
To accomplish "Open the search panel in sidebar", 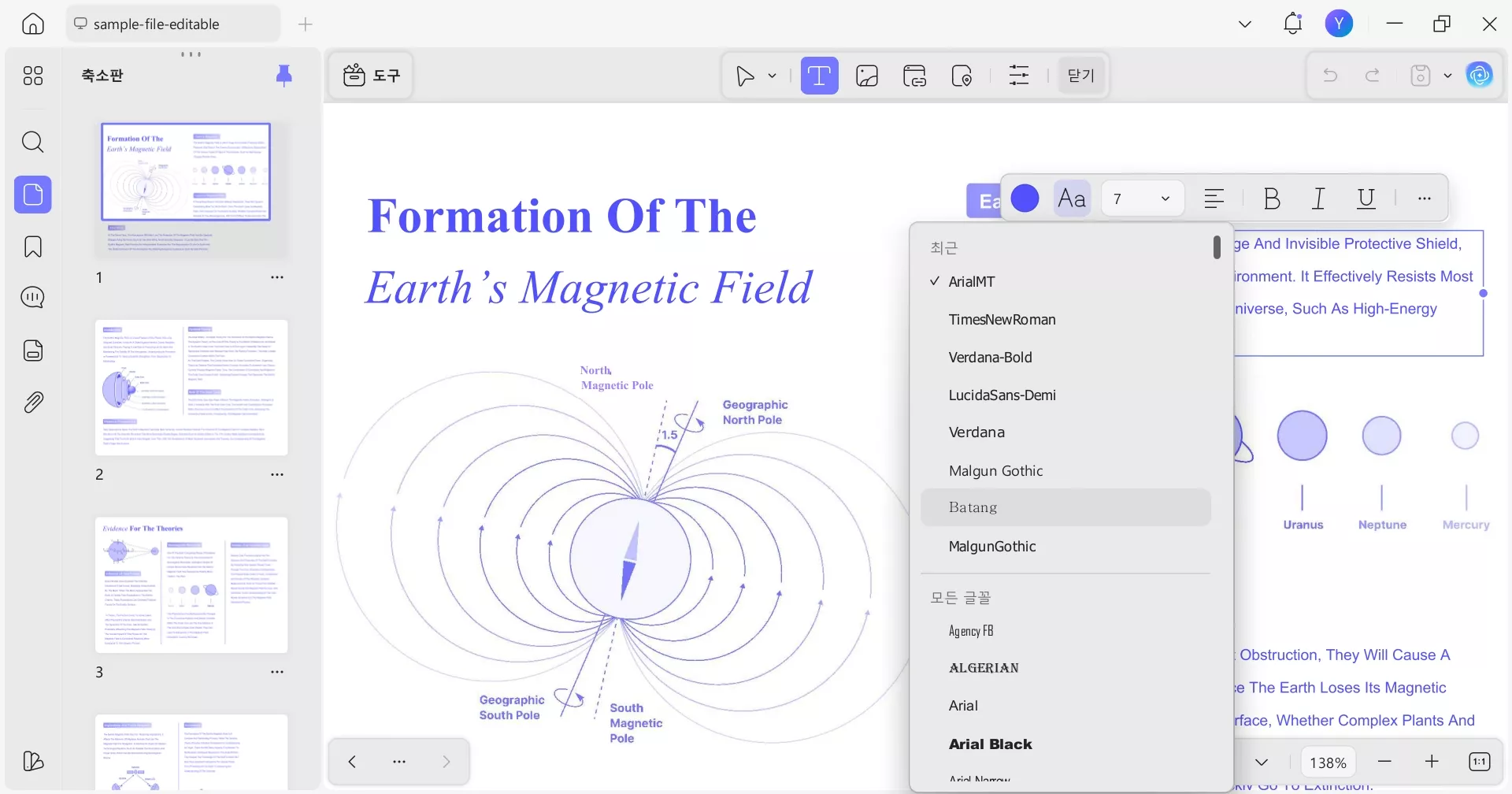I will (32, 143).
